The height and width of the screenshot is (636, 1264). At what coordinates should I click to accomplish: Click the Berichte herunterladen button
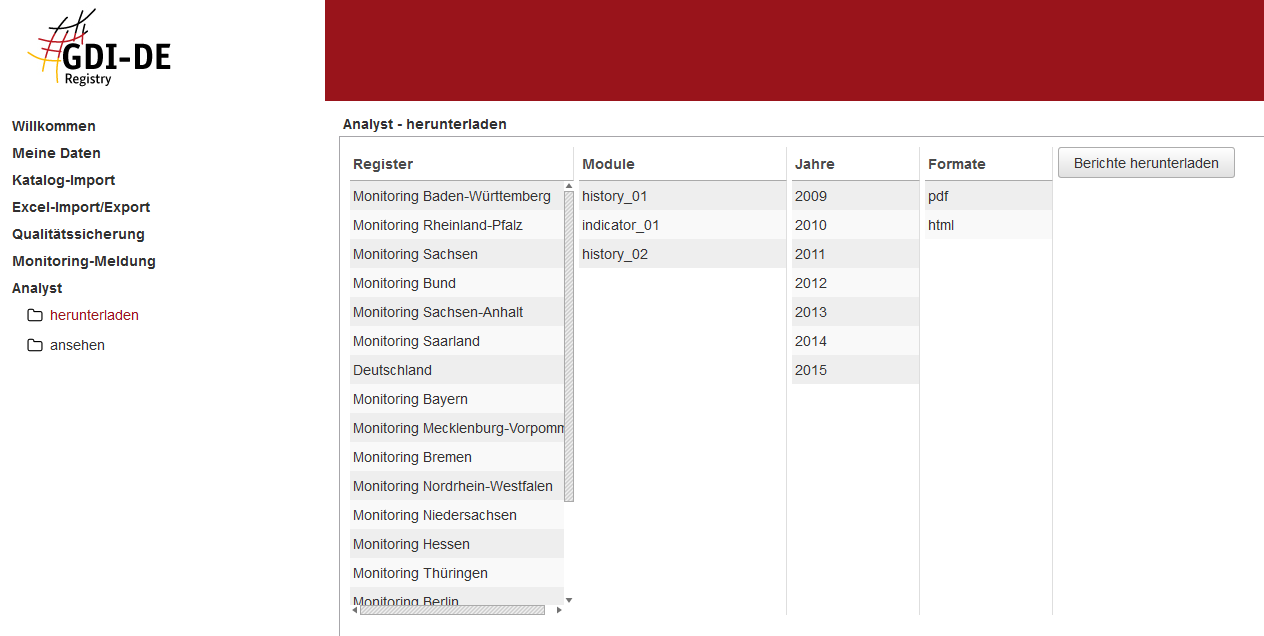pos(1145,163)
